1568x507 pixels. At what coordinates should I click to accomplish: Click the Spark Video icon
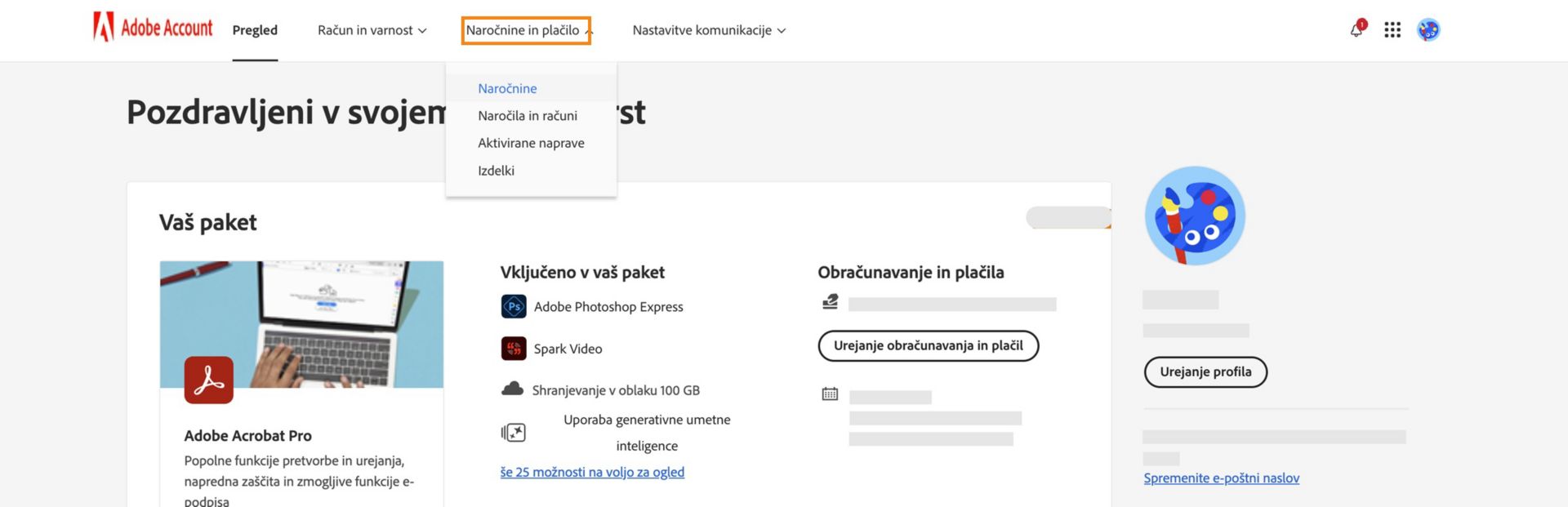point(514,349)
